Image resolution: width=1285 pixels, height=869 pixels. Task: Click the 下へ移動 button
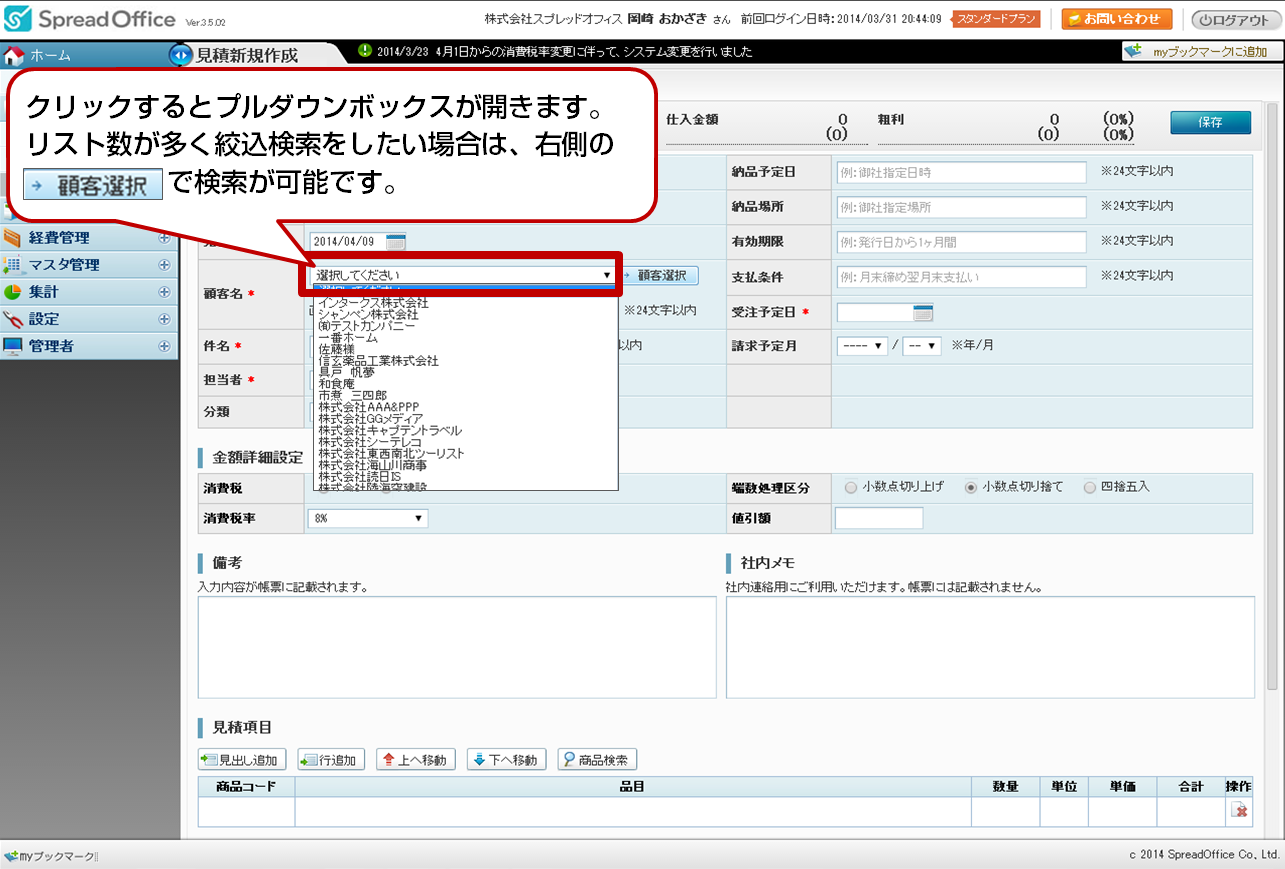click(x=507, y=760)
